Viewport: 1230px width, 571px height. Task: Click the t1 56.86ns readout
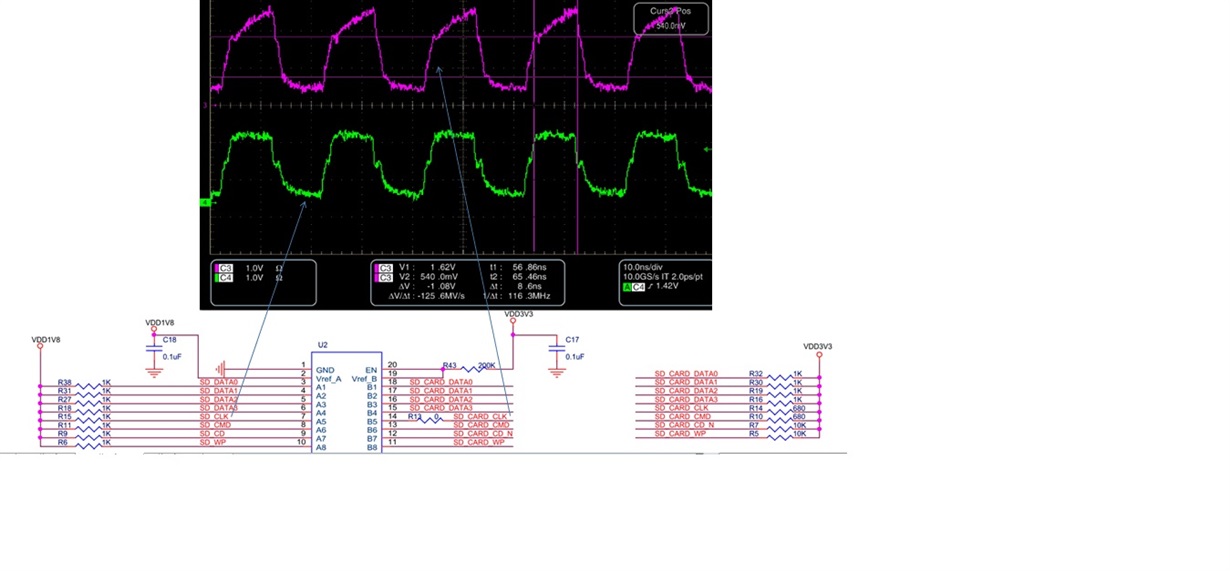[519, 267]
